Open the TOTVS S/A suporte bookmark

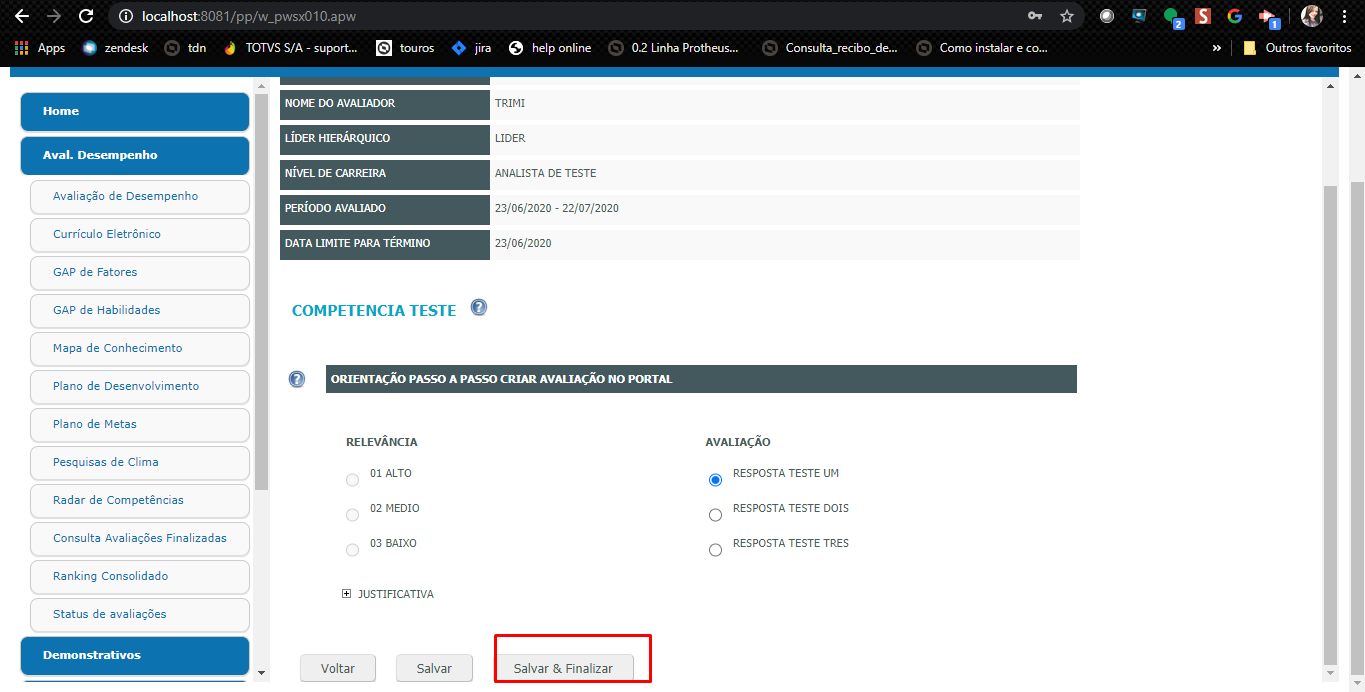[290, 47]
